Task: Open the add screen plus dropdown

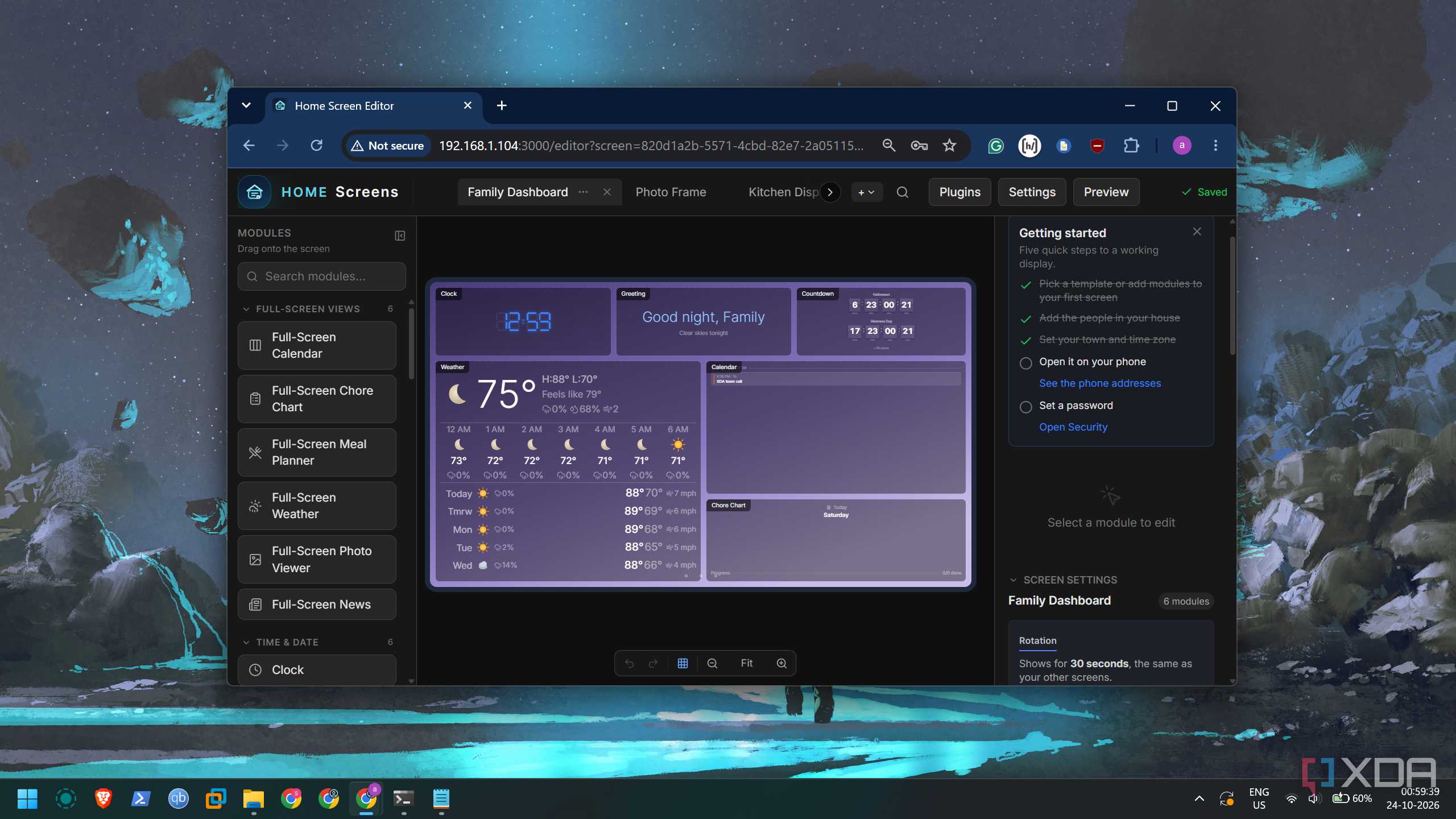Action: (x=867, y=192)
